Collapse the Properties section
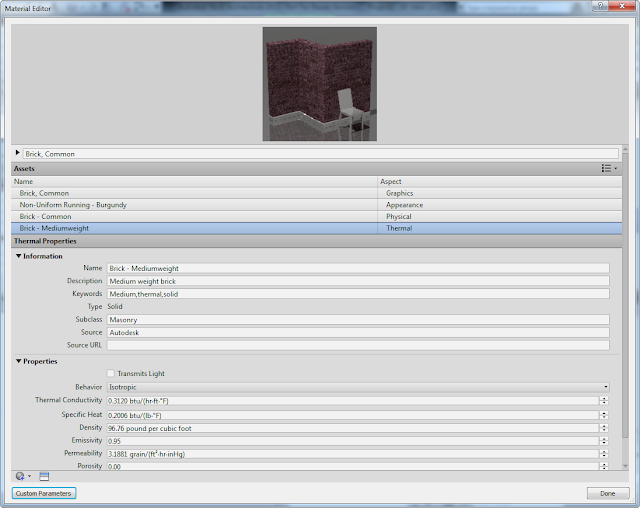Image resolution: width=640 pixels, height=508 pixels. point(18,361)
